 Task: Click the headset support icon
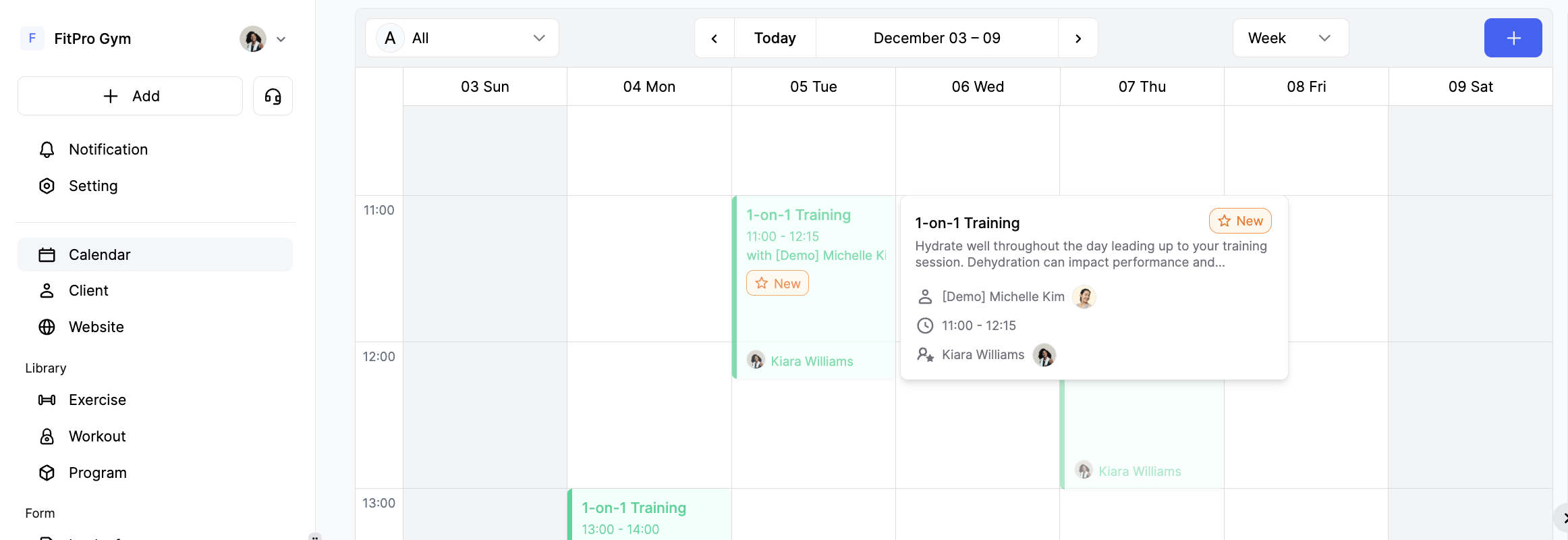pyautogui.click(x=273, y=97)
